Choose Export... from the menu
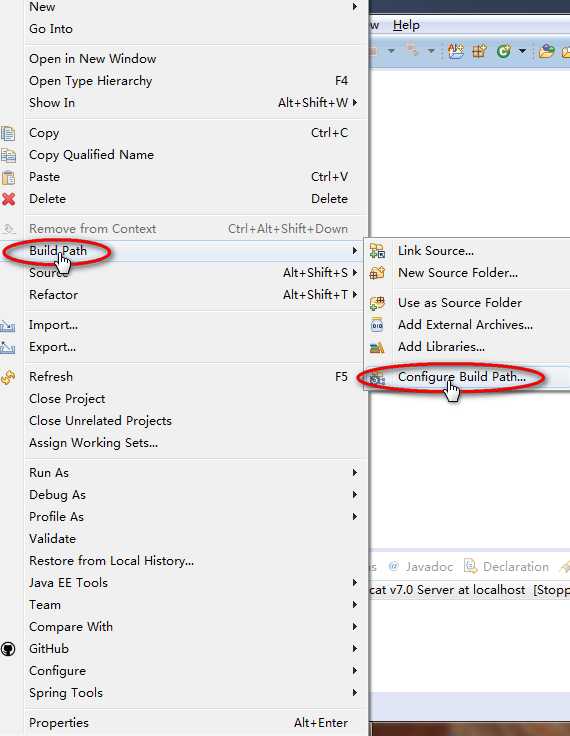The width and height of the screenshot is (570, 736). (195, 347)
